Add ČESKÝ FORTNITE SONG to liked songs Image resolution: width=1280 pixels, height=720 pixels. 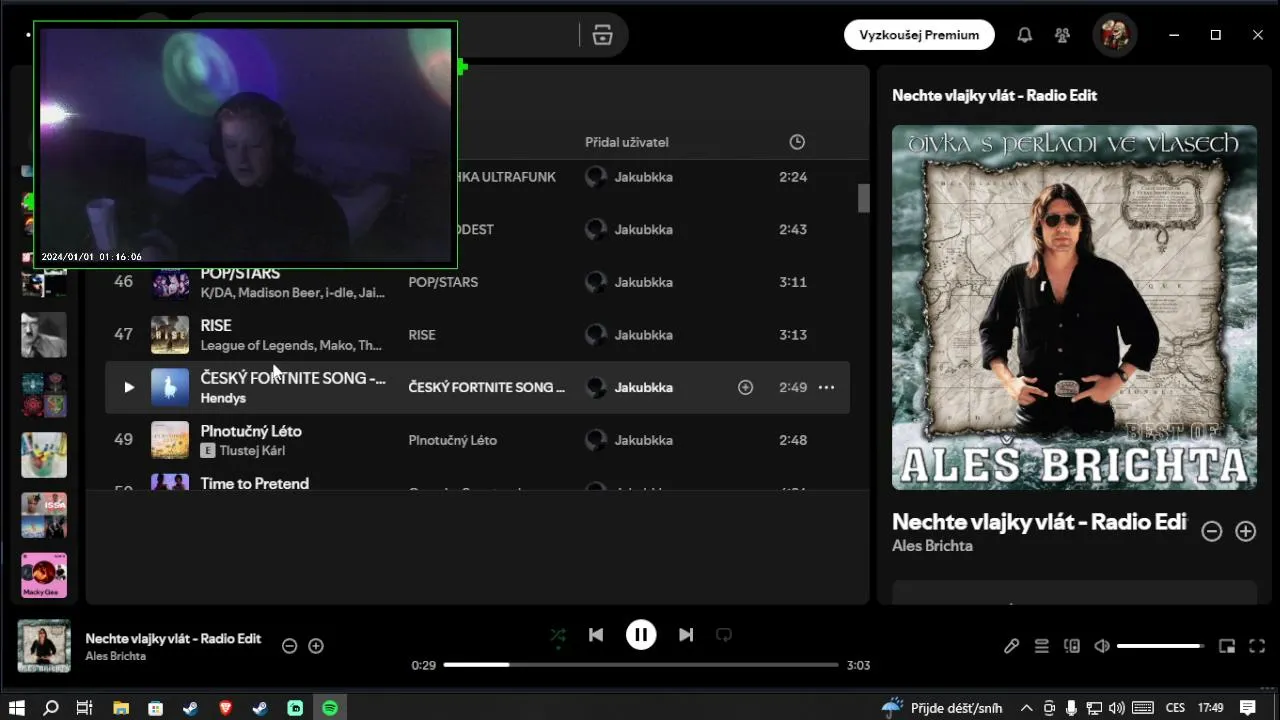745,387
